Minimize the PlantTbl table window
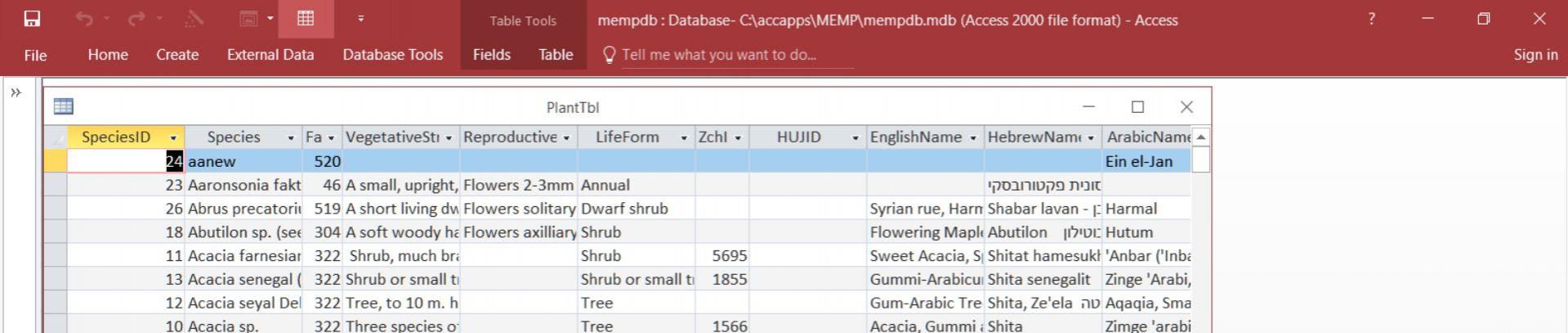The width and height of the screenshot is (1568, 333). (1088, 107)
